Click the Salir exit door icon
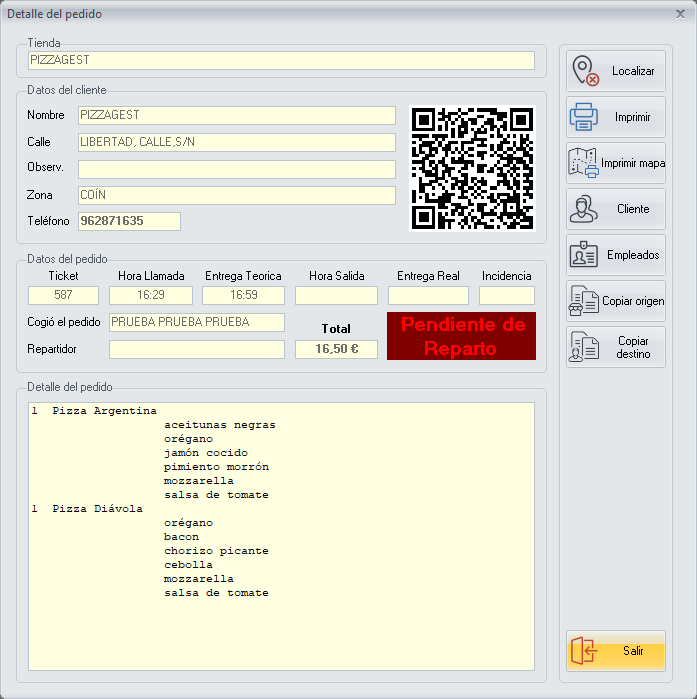 point(584,651)
